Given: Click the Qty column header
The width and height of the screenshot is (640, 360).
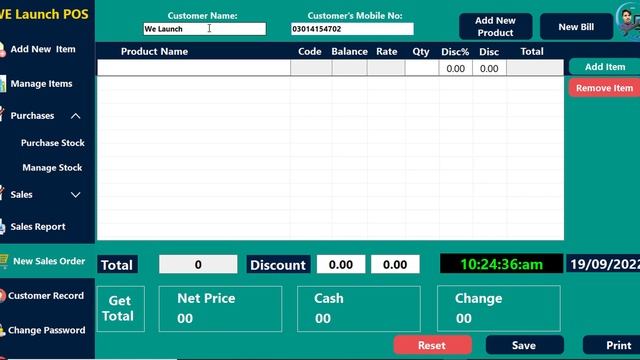Looking at the screenshot, I should pyautogui.click(x=421, y=52).
